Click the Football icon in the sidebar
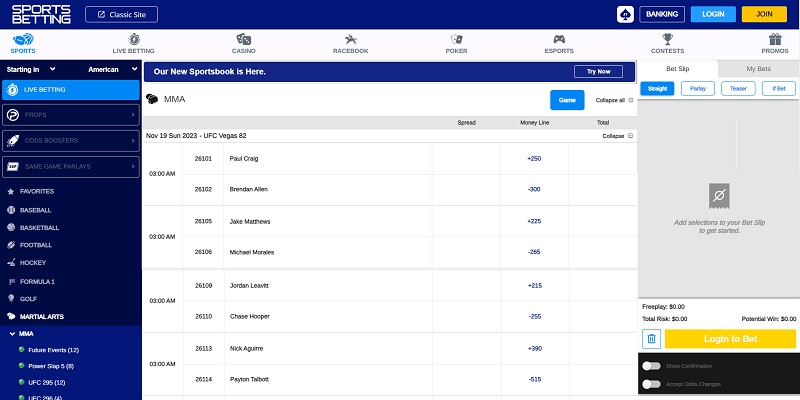Screen dimensions: 800x400 click(11, 245)
